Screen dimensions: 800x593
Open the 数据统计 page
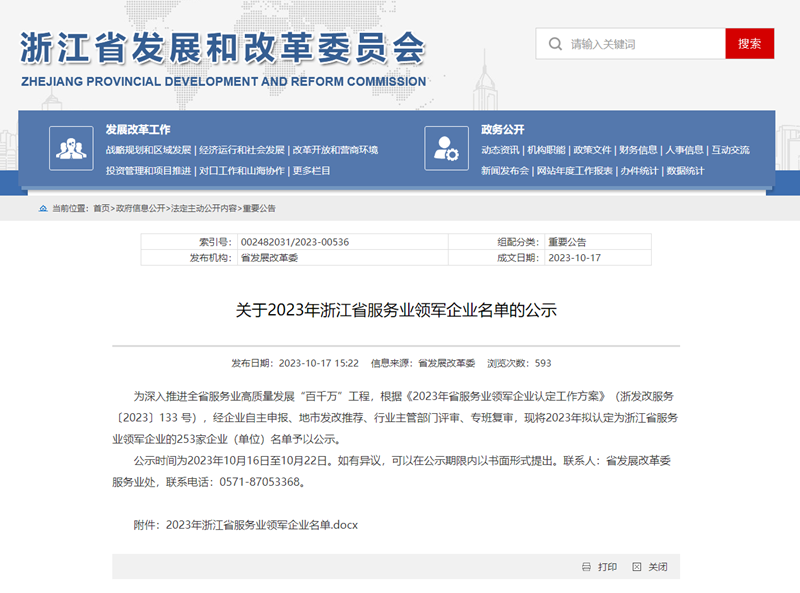coord(685,171)
